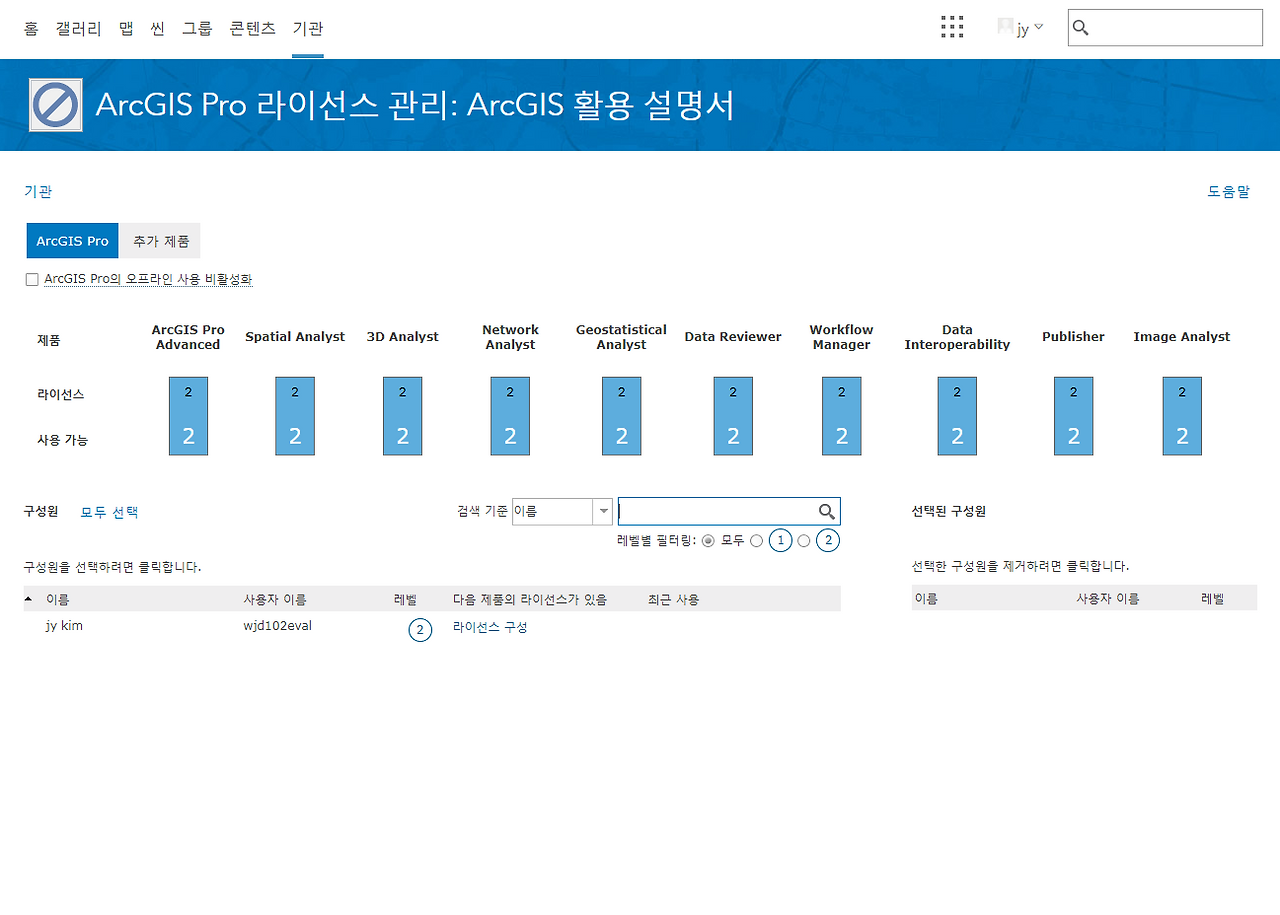The width and height of the screenshot is (1280, 915).
Task: Open the app launcher grid icon
Action: coord(952,27)
